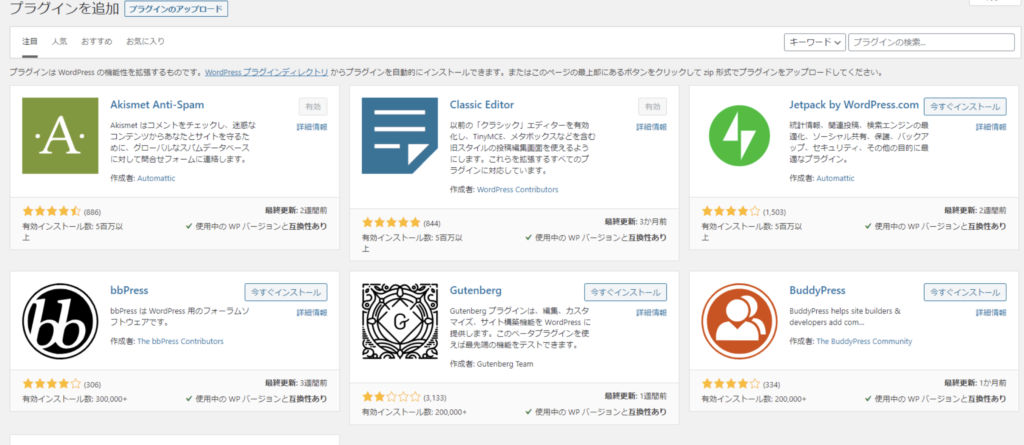Install bbPress with 今すぐインストール

[286, 292]
